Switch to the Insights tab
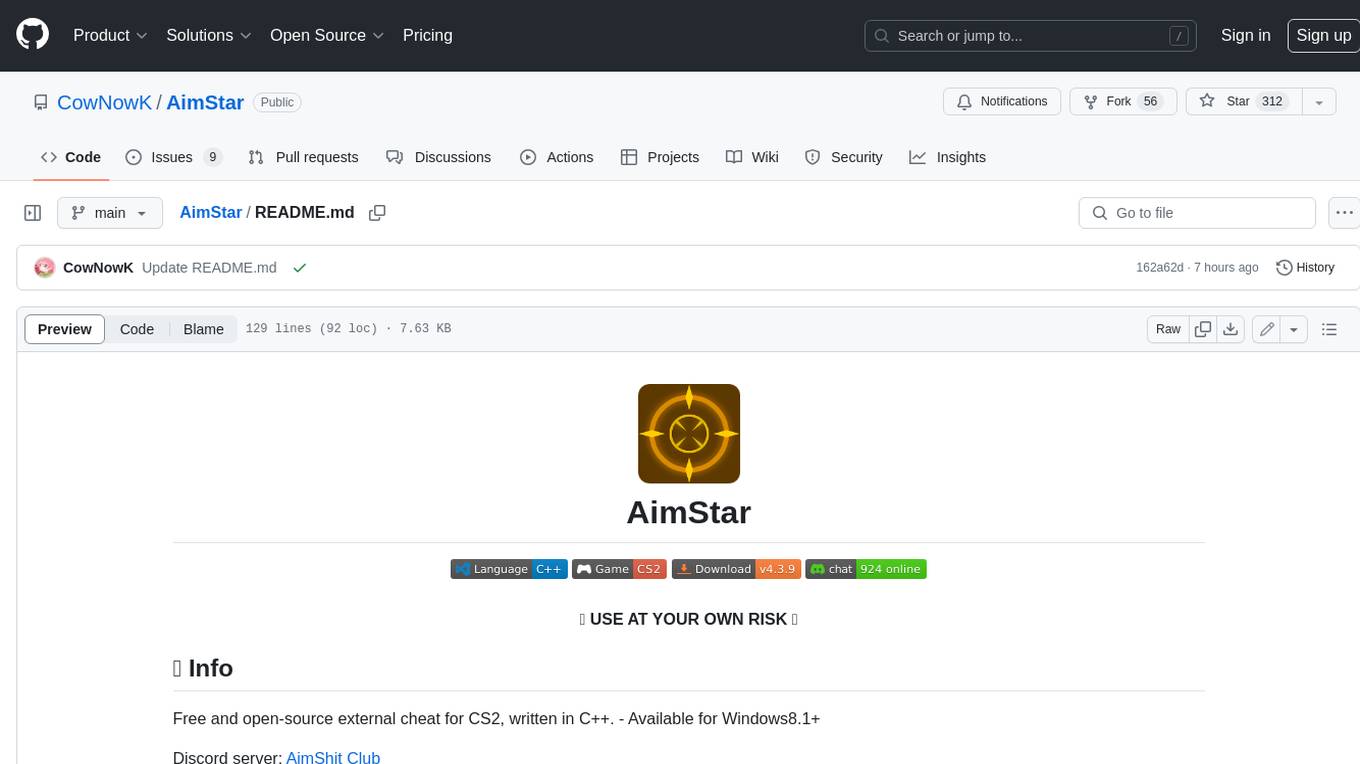This screenshot has height=764, width=1360. coord(948,157)
